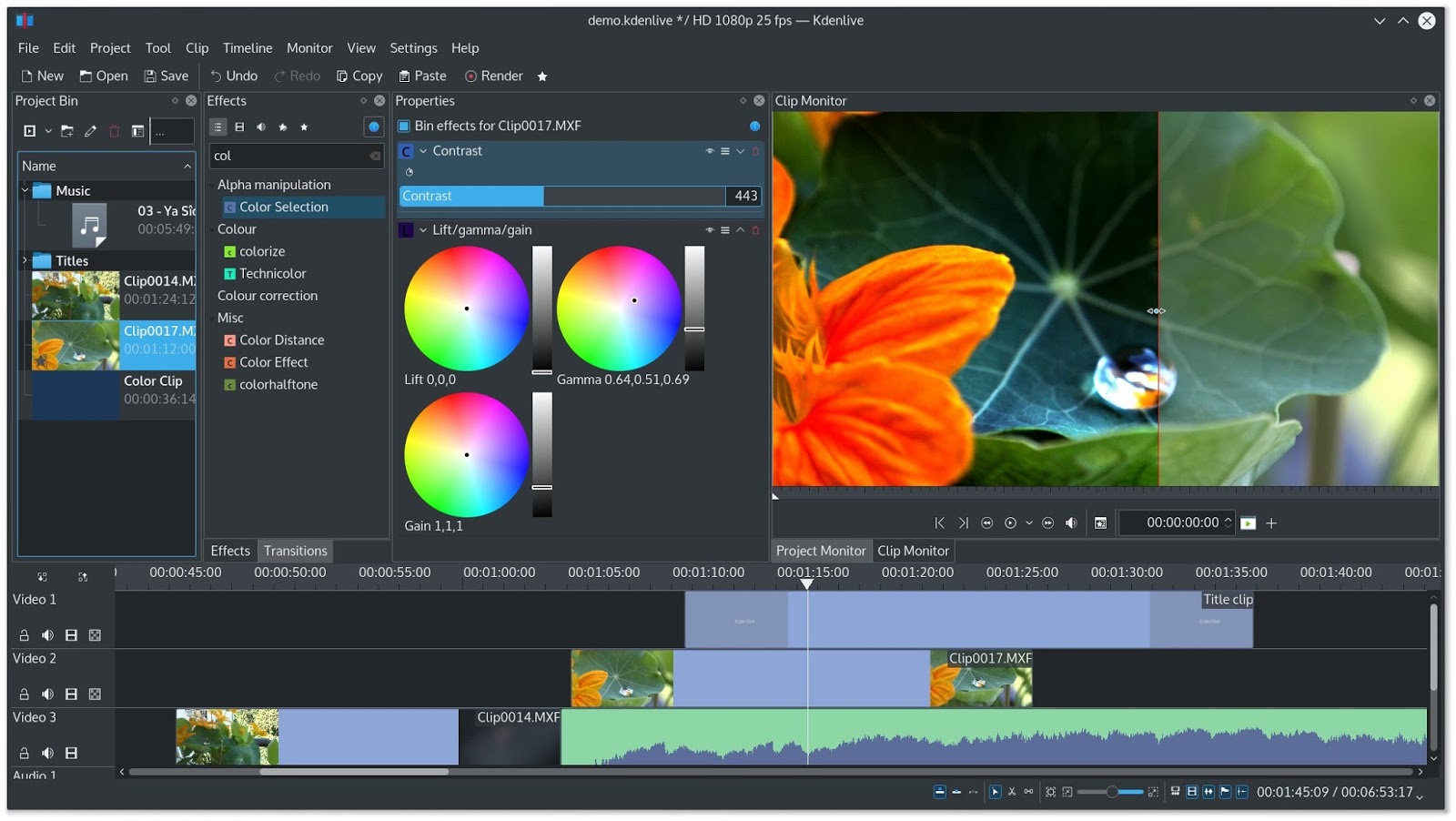Toggle the Contrast effect visibility eye

coord(710,151)
